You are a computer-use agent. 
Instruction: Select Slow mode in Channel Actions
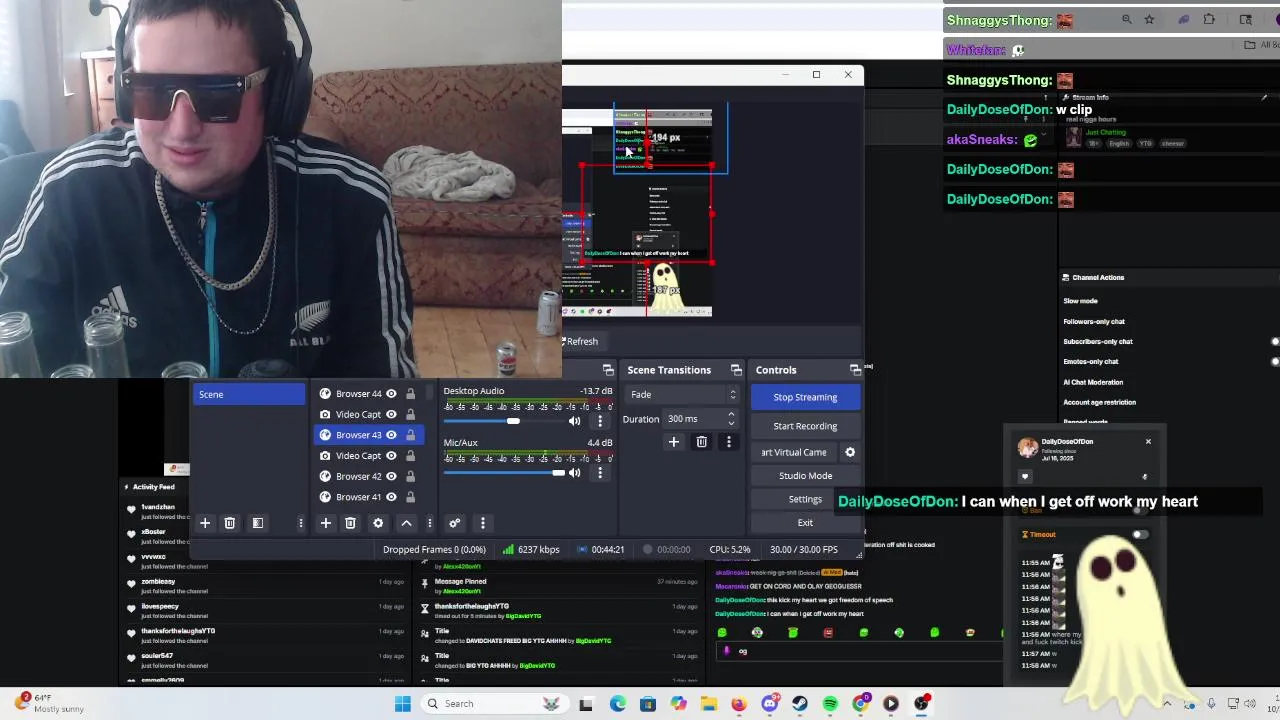(x=1080, y=301)
